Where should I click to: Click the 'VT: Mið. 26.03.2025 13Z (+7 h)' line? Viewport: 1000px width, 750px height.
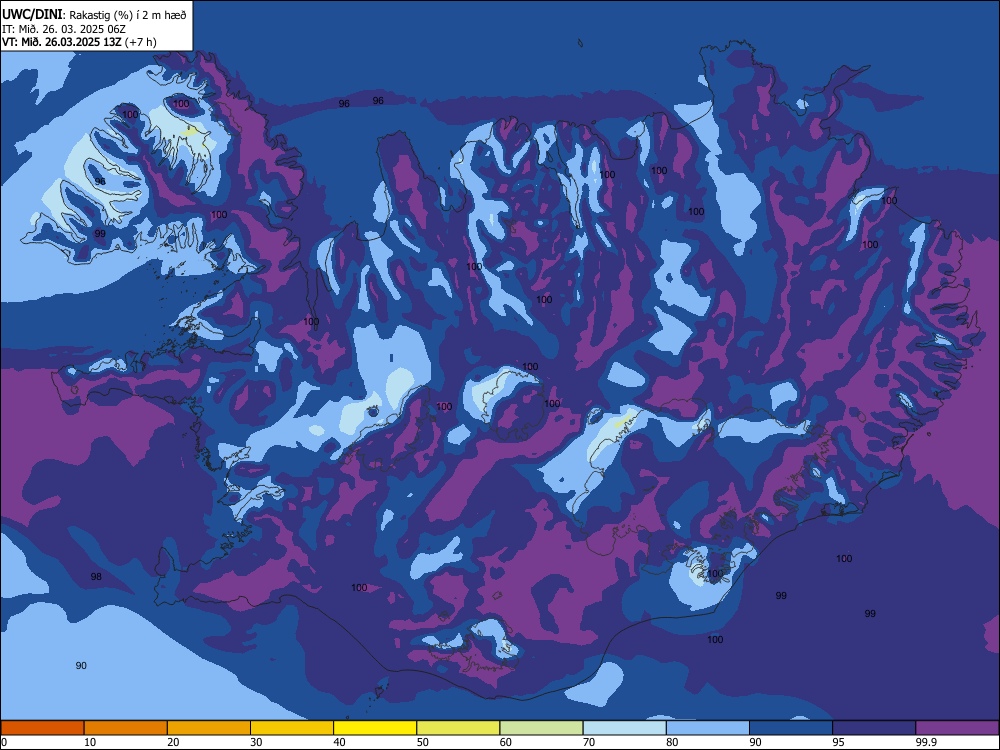tap(79, 42)
